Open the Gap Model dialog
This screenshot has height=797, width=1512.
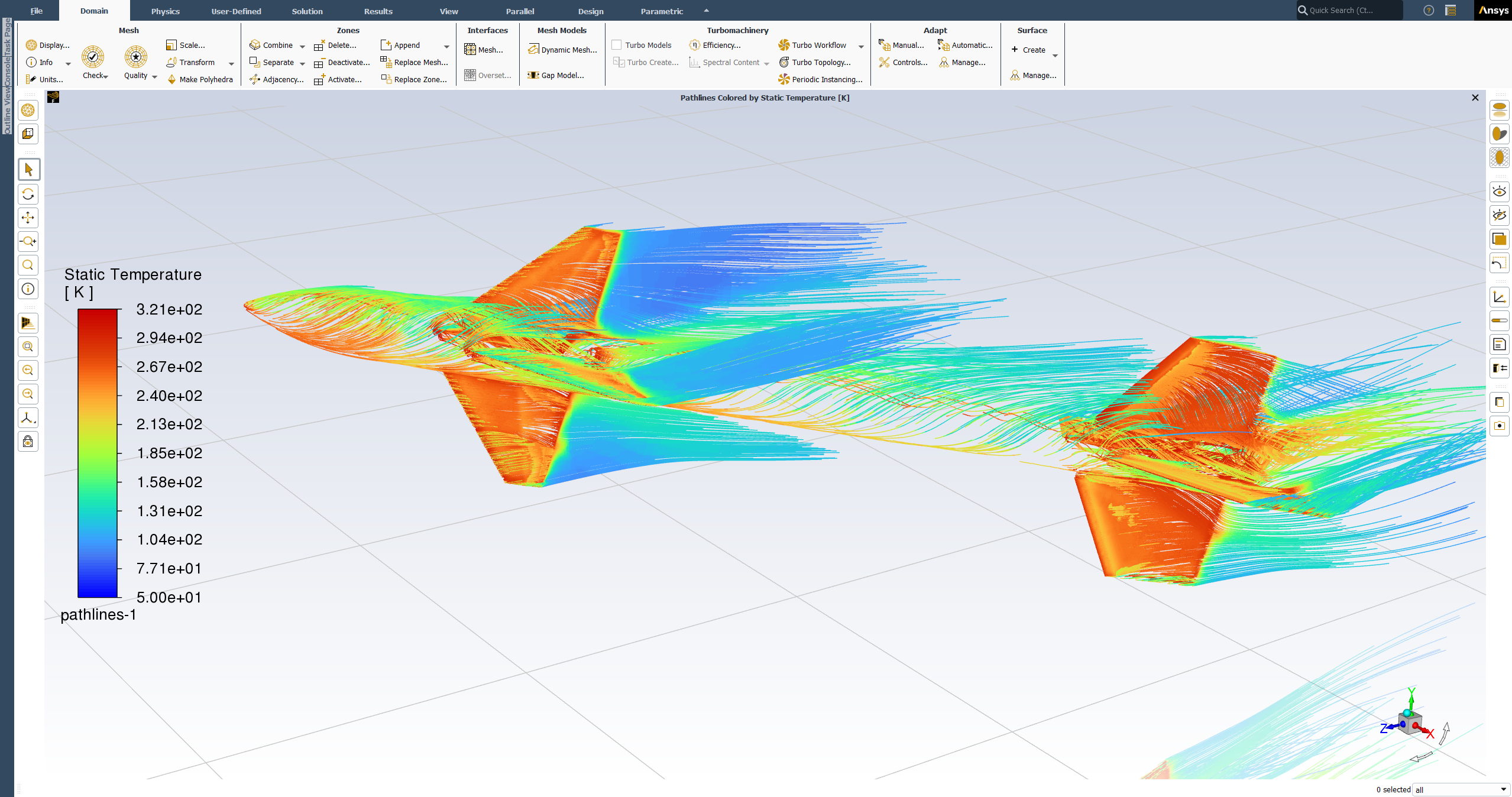pos(556,75)
